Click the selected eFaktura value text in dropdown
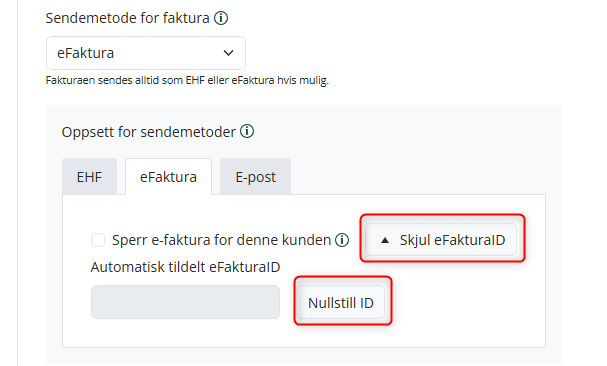 coord(86,53)
